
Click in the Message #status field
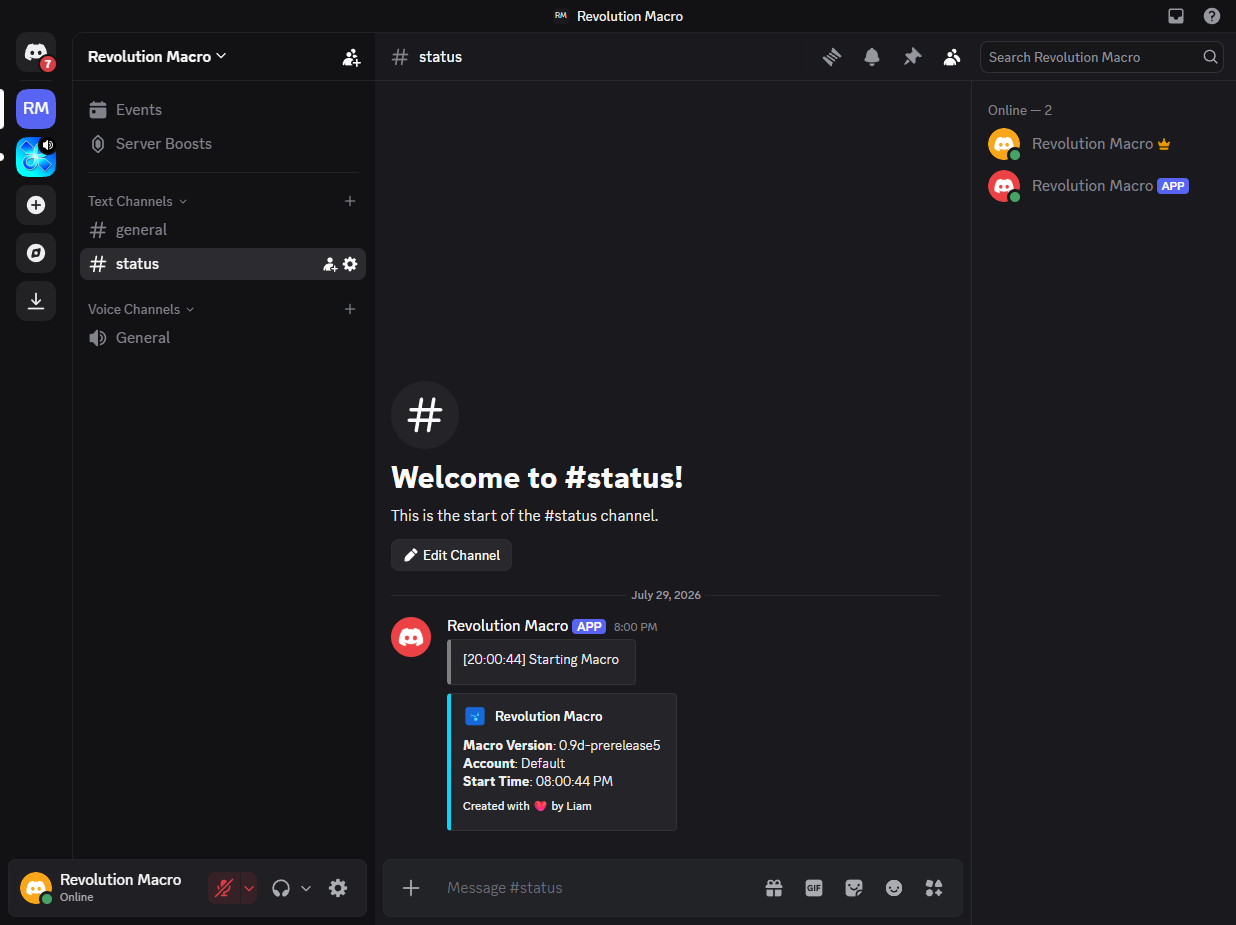[x=600, y=888]
